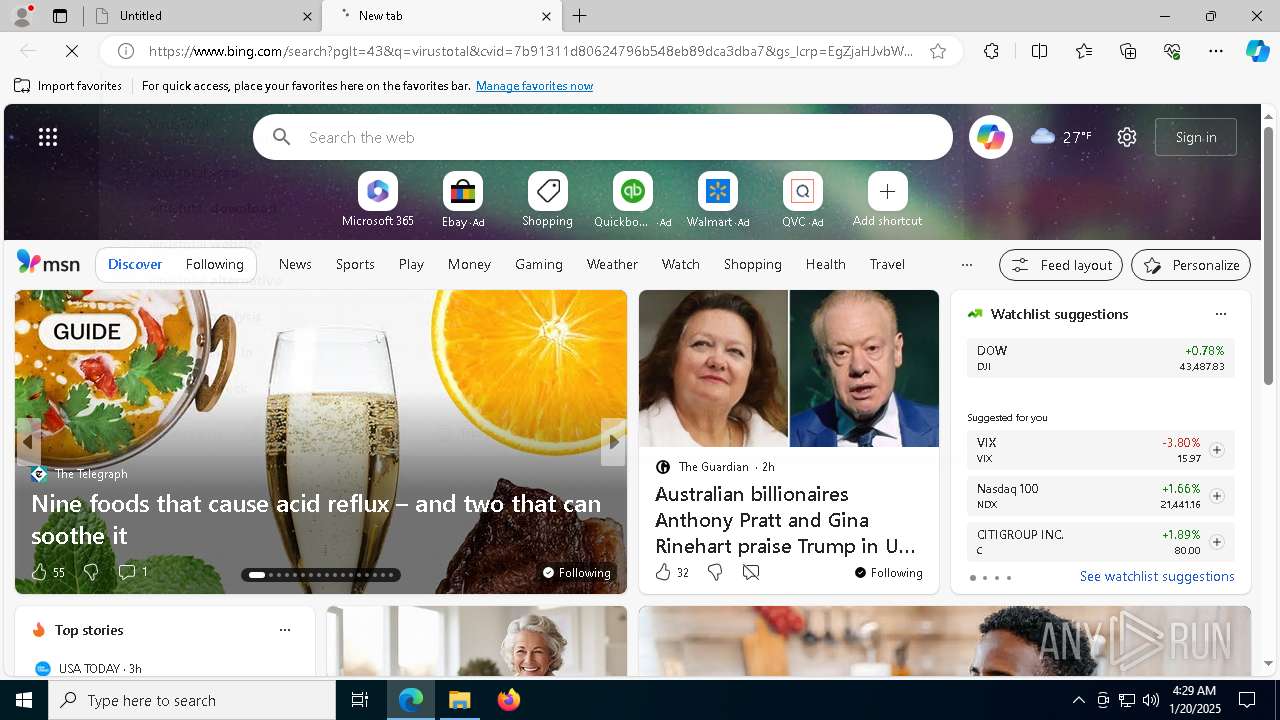Open the Browser essentials icon

point(1172,51)
